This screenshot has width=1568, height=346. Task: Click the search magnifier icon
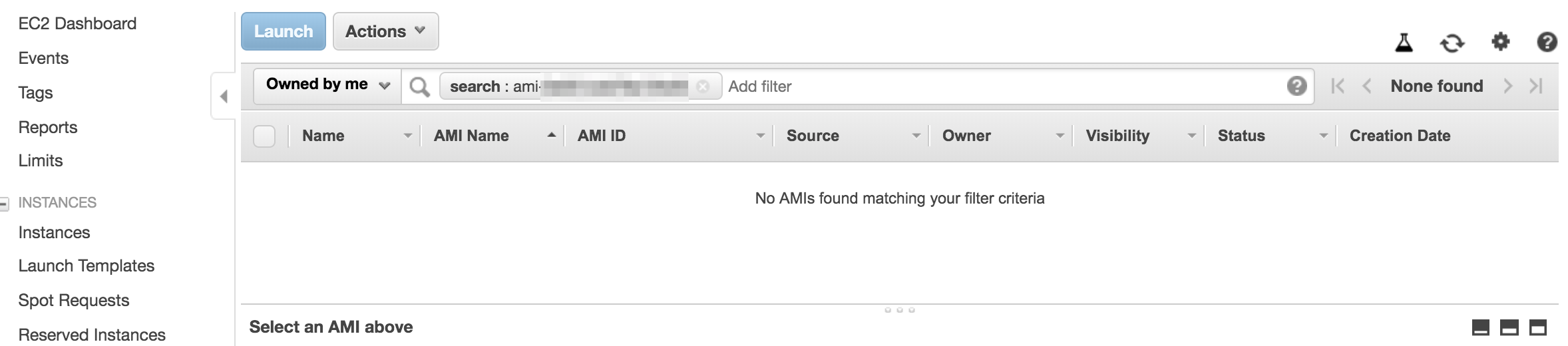[x=419, y=86]
